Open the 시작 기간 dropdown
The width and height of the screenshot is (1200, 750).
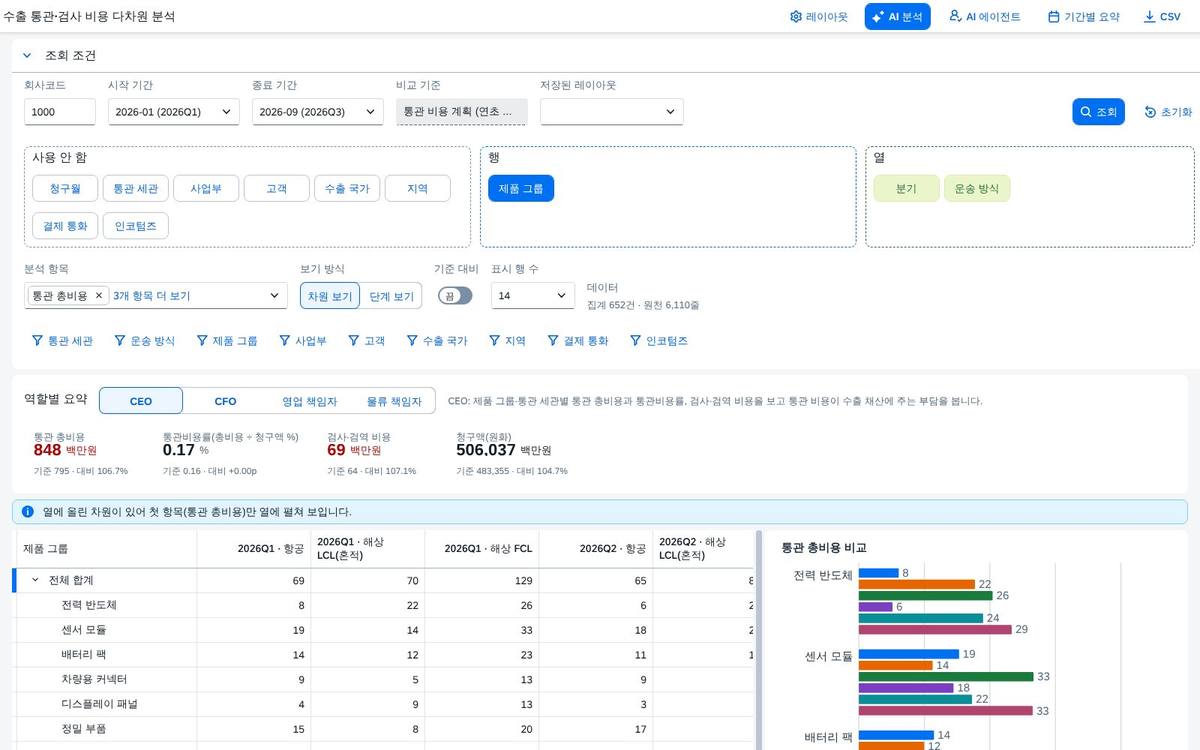[174, 112]
